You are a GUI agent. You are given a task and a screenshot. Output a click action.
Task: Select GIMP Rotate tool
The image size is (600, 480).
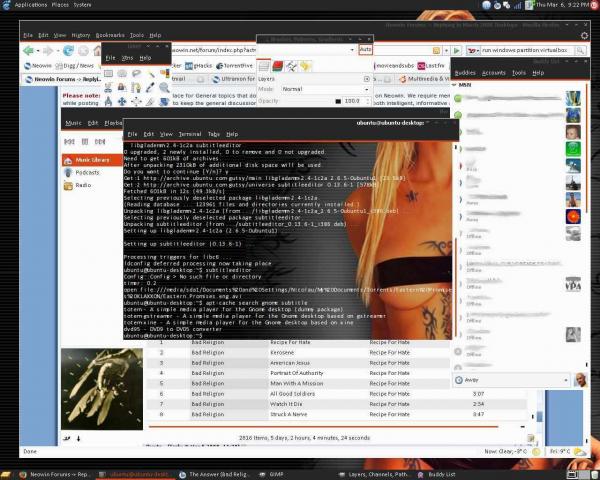click(165, 101)
